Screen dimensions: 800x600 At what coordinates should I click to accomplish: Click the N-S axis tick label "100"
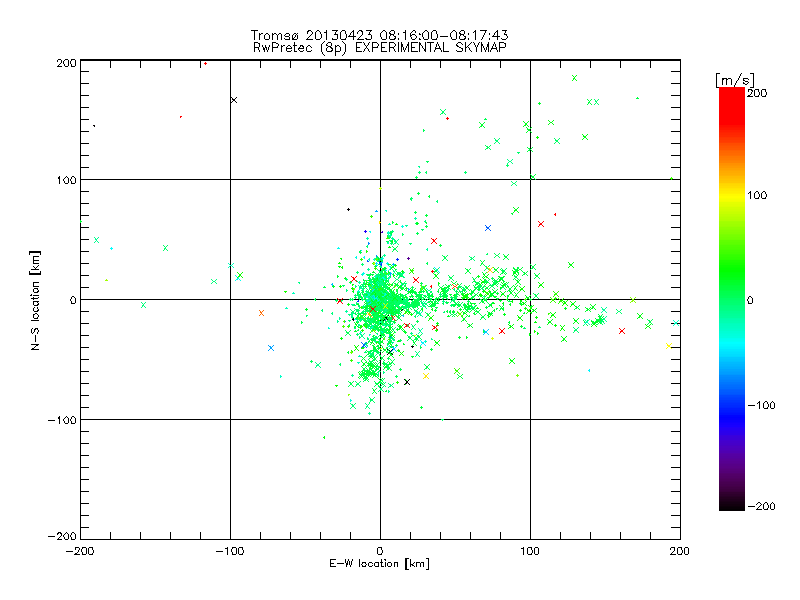pyautogui.click(x=66, y=180)
